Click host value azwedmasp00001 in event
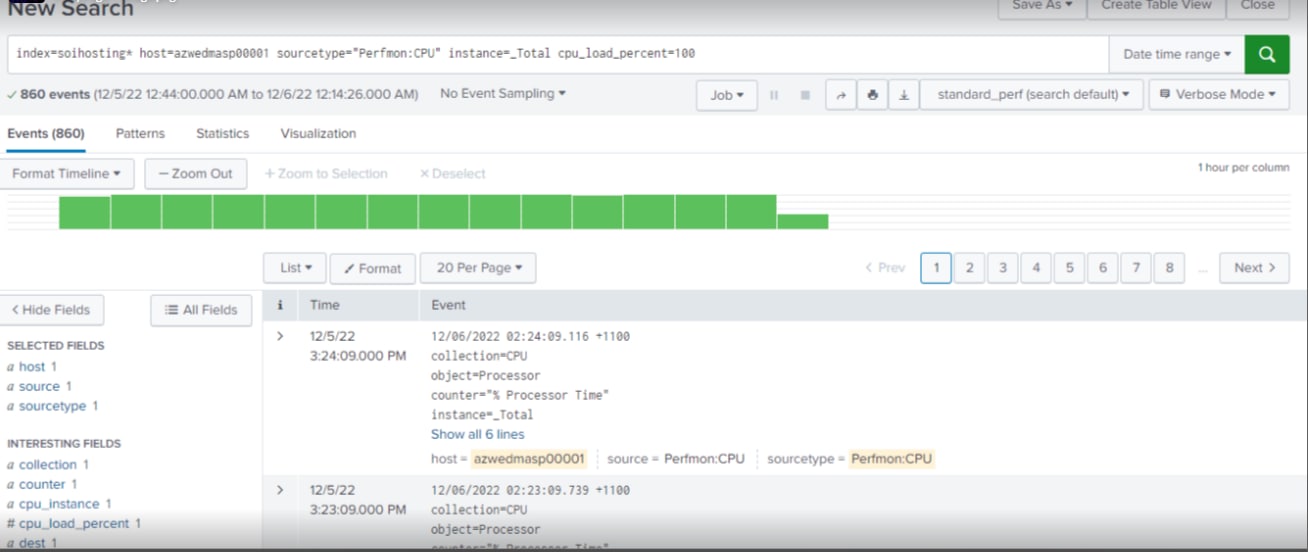Image resolution: width=1308 pixels, height=552 pixels. coord(528,459)
